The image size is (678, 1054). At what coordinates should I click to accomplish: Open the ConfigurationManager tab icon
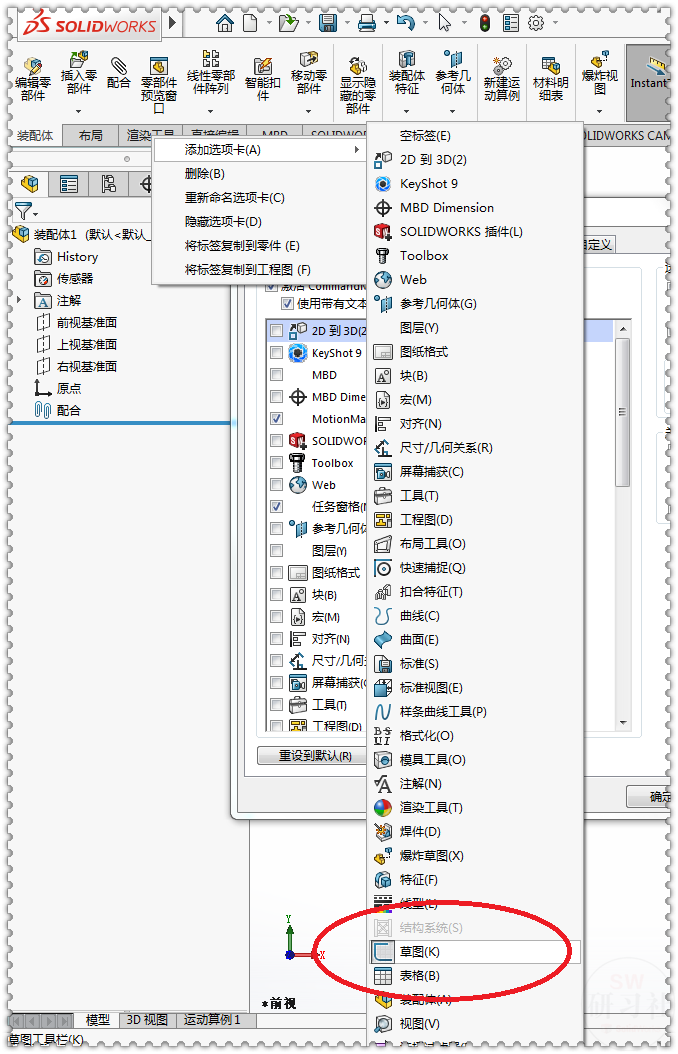click(x=108, y=184)
